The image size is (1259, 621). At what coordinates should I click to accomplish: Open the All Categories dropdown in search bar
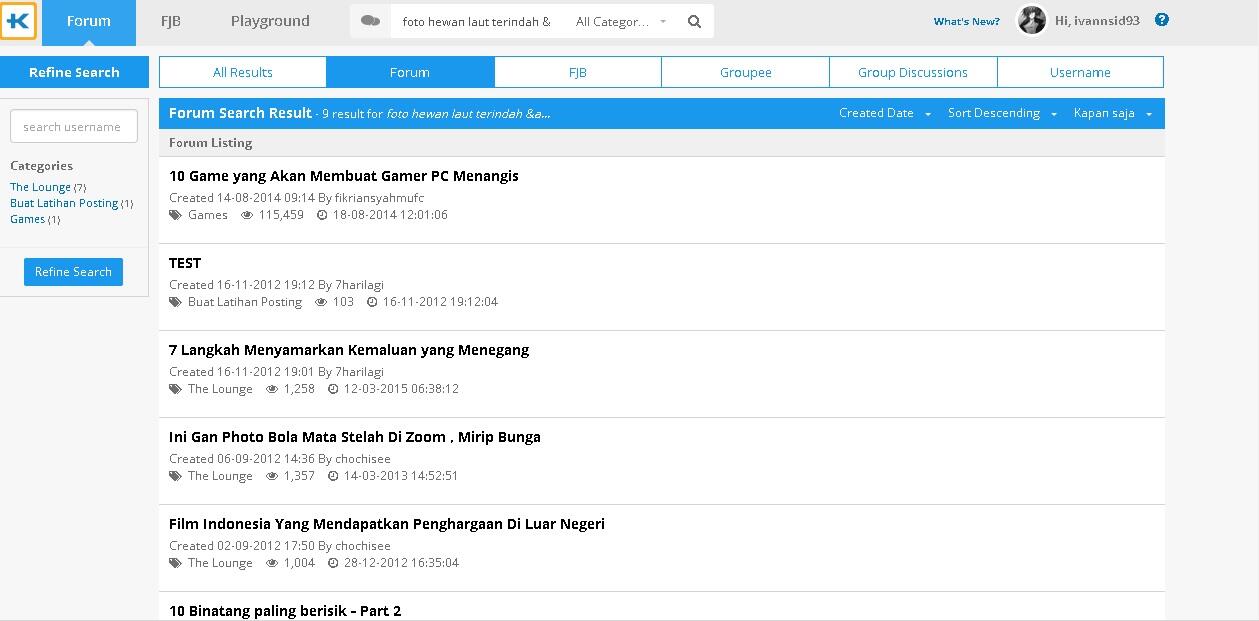click(621, 21)
